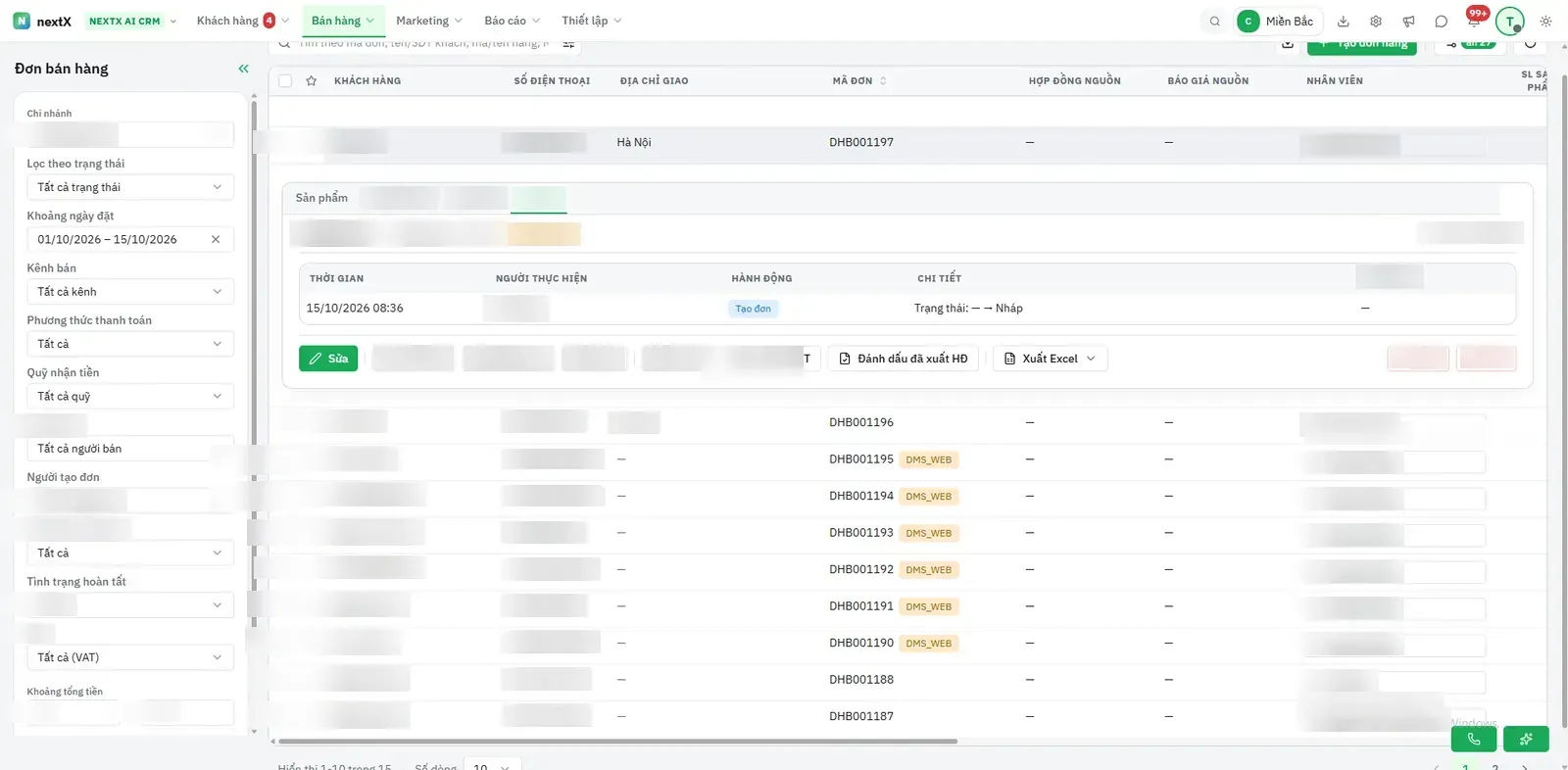Open the Khách hàng menu

click(x=242, y=21)
